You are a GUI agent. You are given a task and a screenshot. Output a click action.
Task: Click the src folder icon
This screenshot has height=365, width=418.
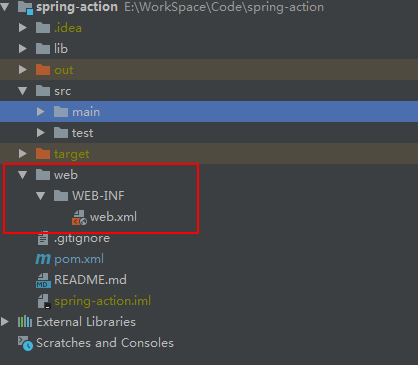pyautogui.click(x=43, y=91)
